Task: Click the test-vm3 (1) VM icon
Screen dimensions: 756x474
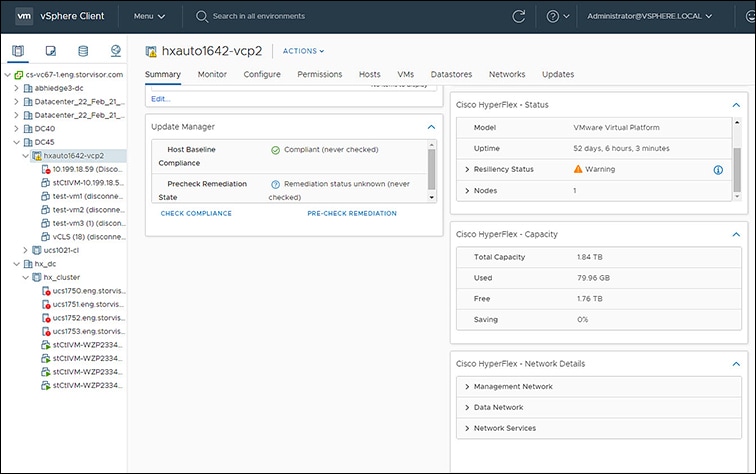Action: pyautogui.click(x=45, y=223)
